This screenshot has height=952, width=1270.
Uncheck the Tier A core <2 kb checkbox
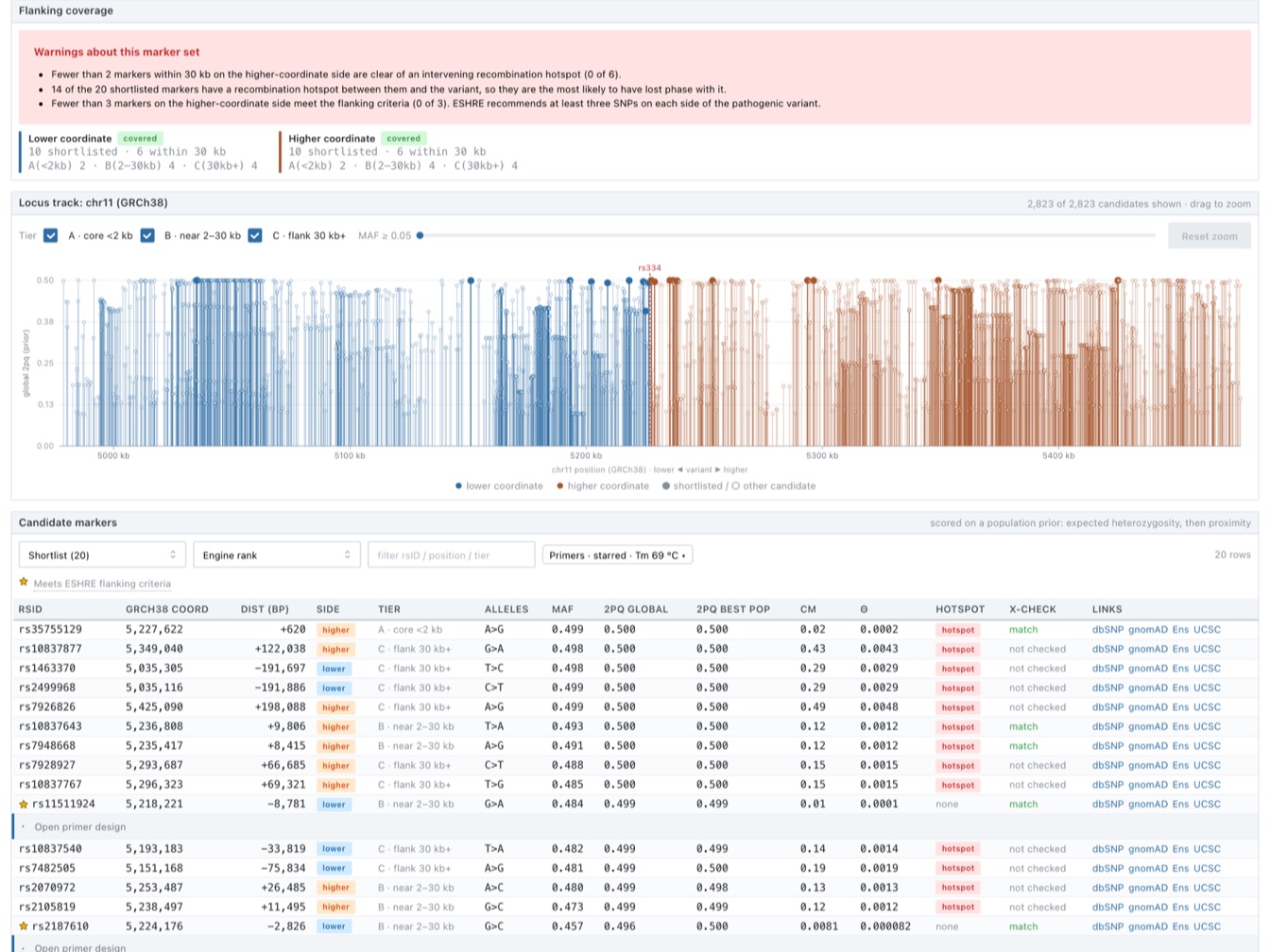(51, 235)
